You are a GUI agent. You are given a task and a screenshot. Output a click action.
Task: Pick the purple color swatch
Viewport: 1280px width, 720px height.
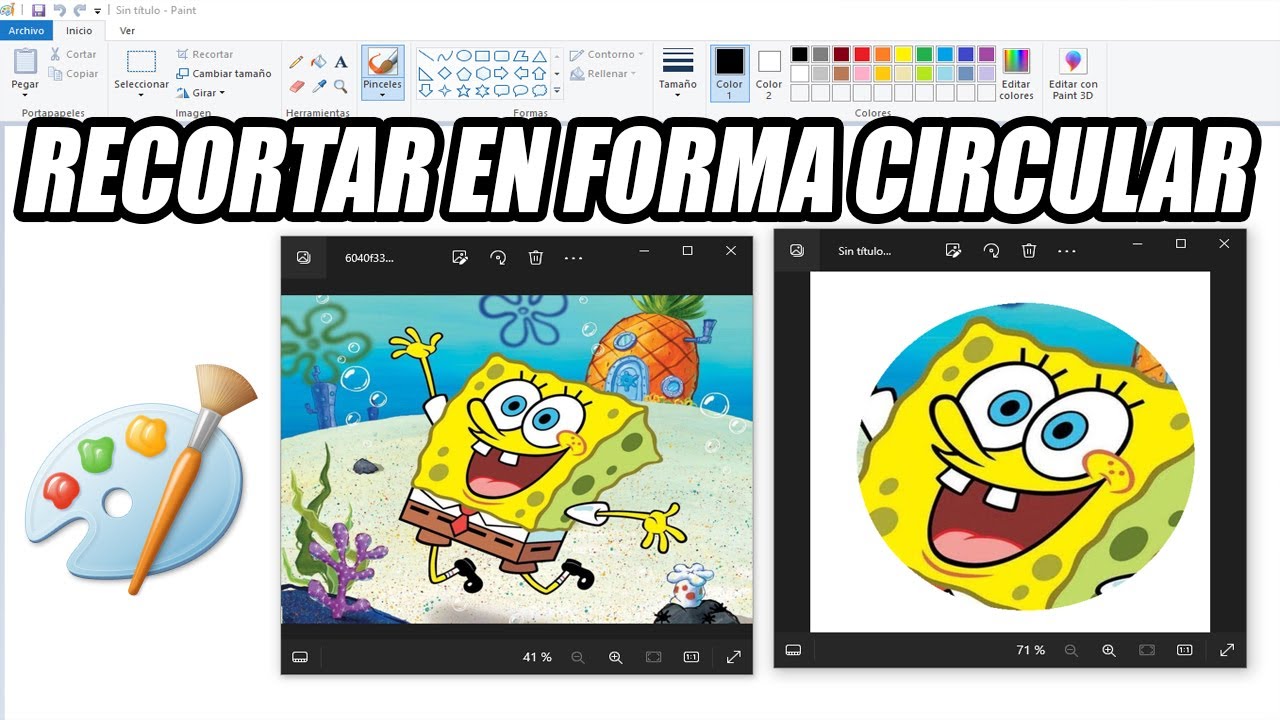click(x=986, y=54)
